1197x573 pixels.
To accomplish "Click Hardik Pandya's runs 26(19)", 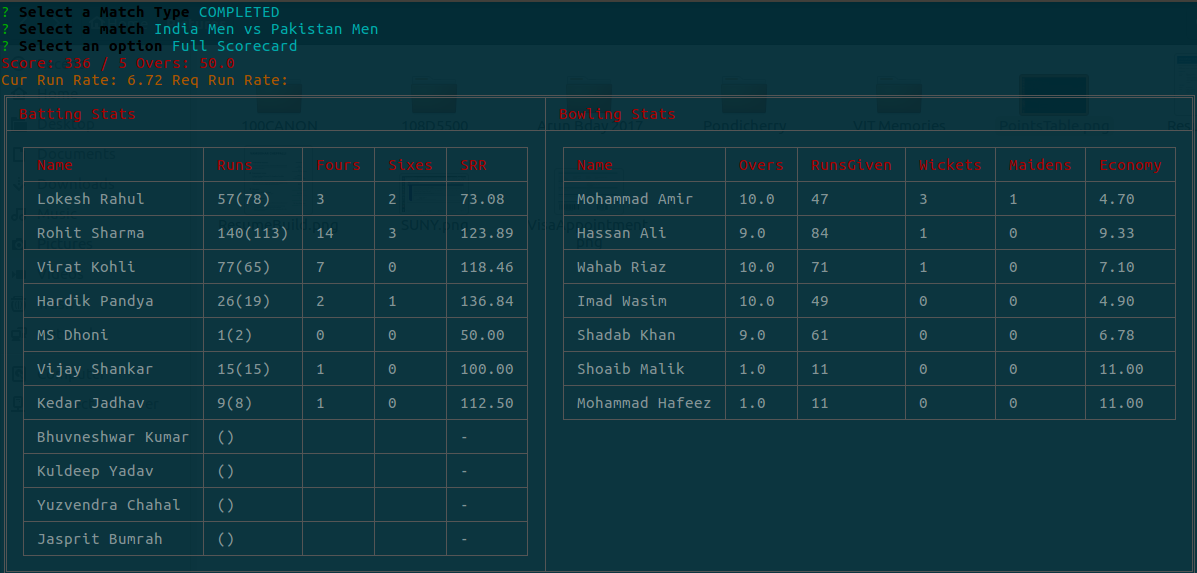I will pos(244,301).
